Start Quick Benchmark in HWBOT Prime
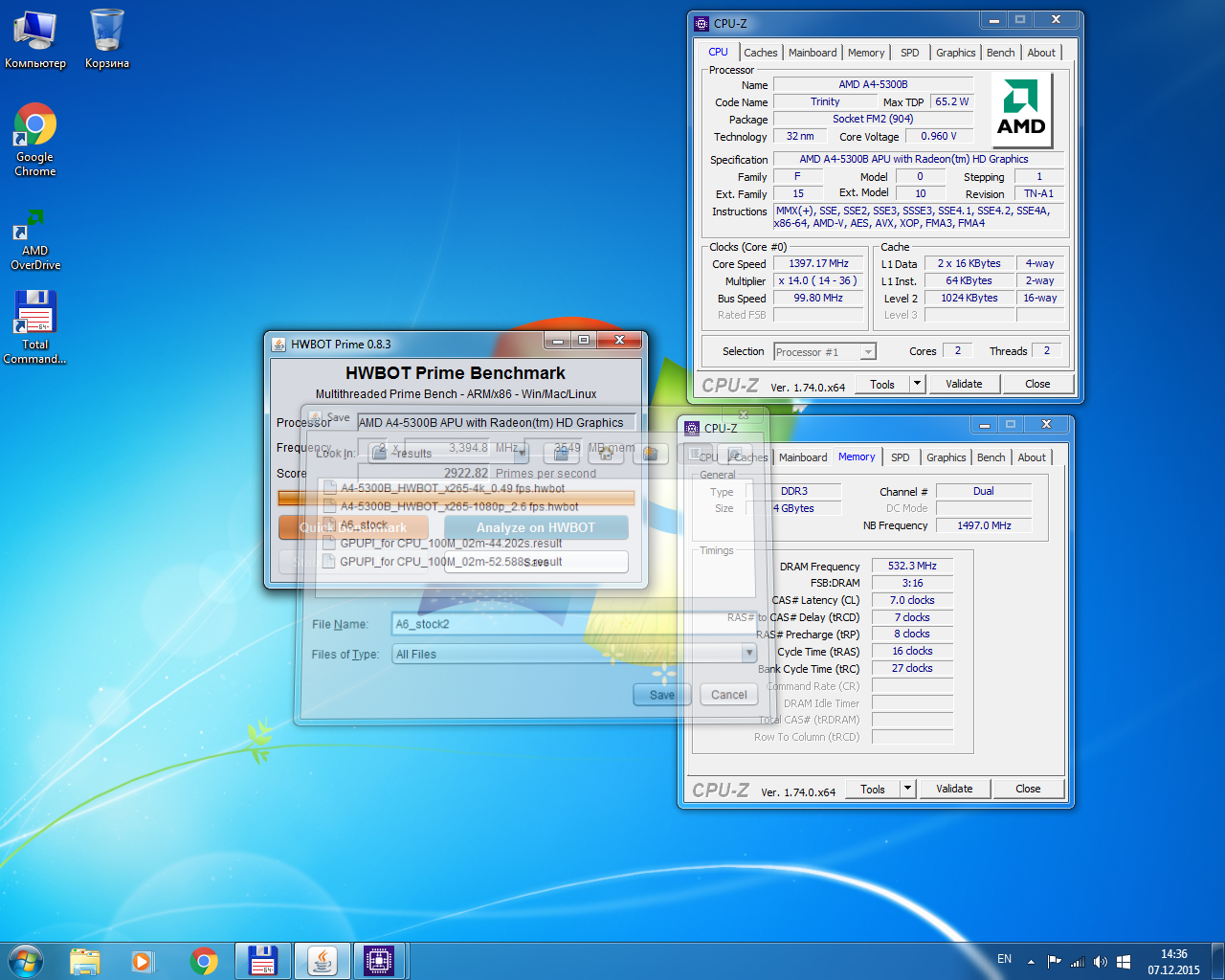The width and height of the screenshot is (1225, 980). [353, 527]
